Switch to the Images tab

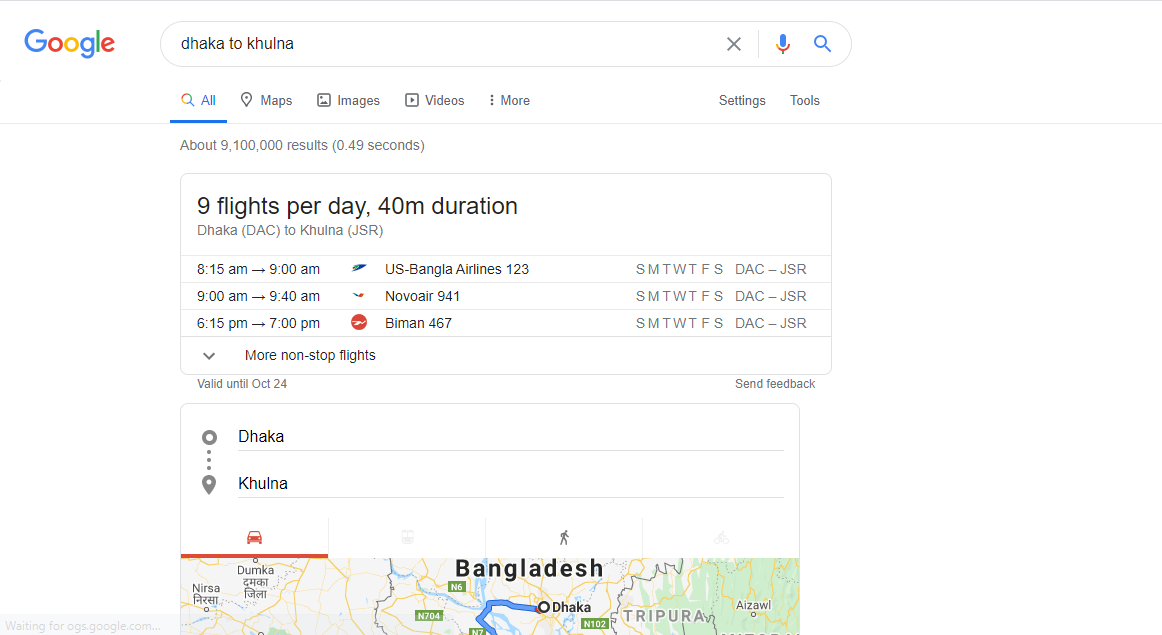point(348,100)
